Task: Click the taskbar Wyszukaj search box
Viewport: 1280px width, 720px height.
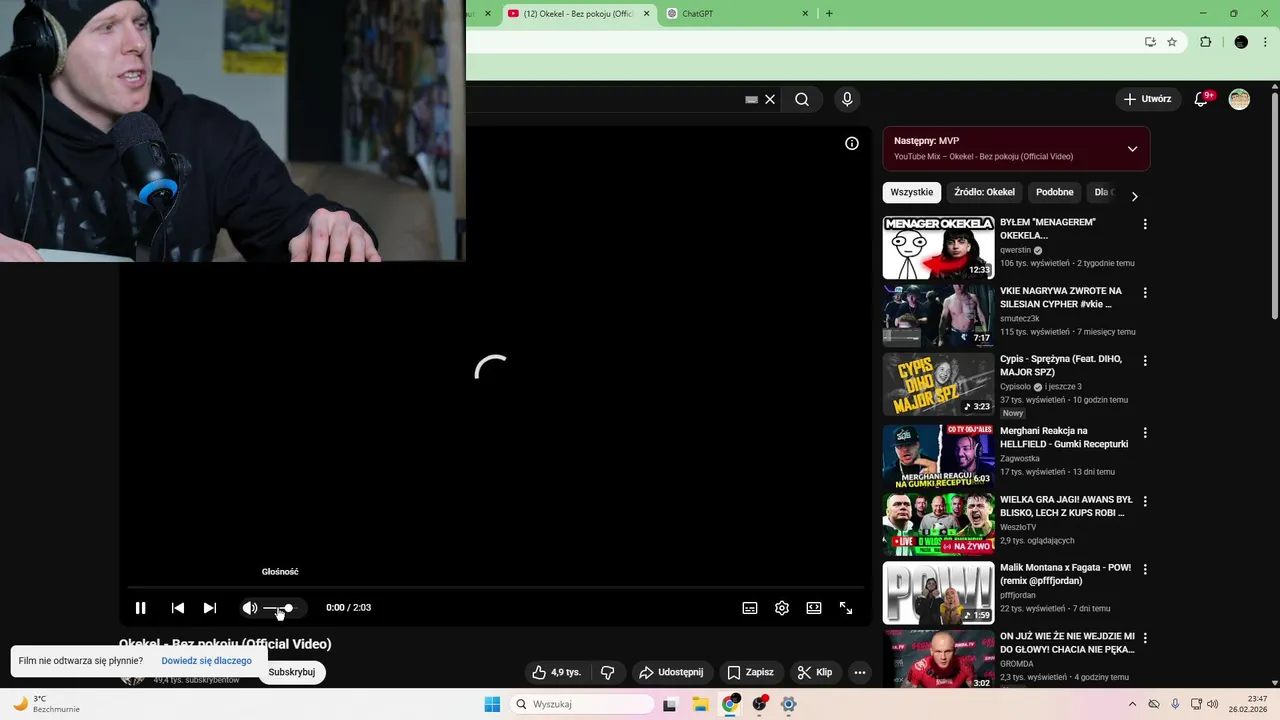Action: pos(583,704)
